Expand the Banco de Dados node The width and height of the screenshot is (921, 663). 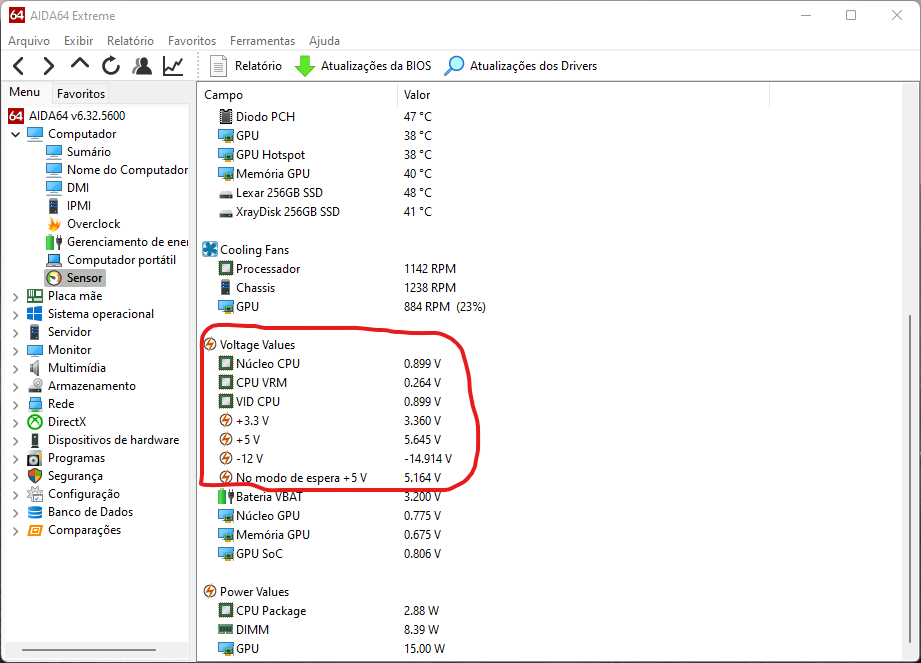point(15,513)
